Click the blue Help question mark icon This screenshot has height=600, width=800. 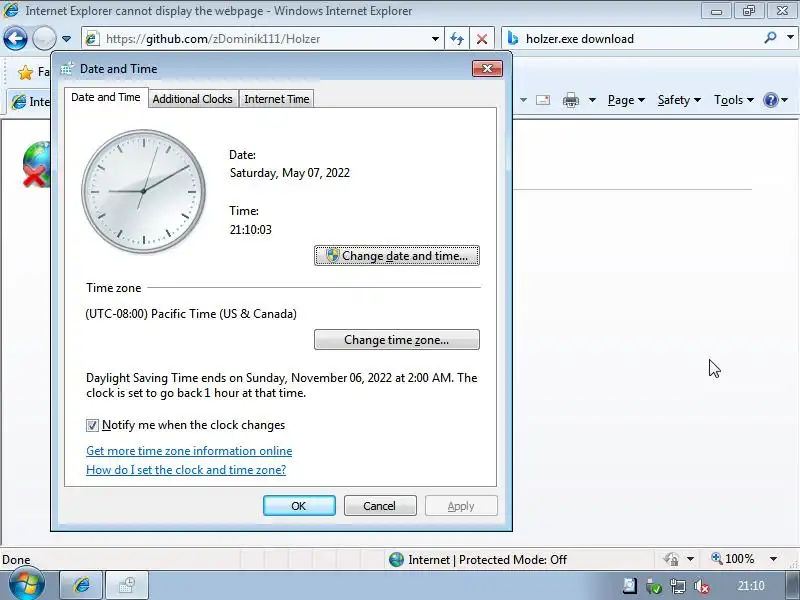[x=770, y=100]
